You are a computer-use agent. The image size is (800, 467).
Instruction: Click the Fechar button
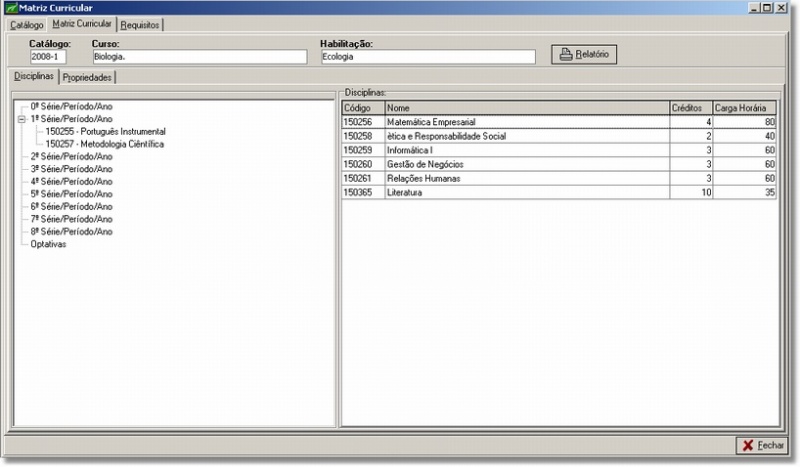pyautogui.click(x=762, y=445)
